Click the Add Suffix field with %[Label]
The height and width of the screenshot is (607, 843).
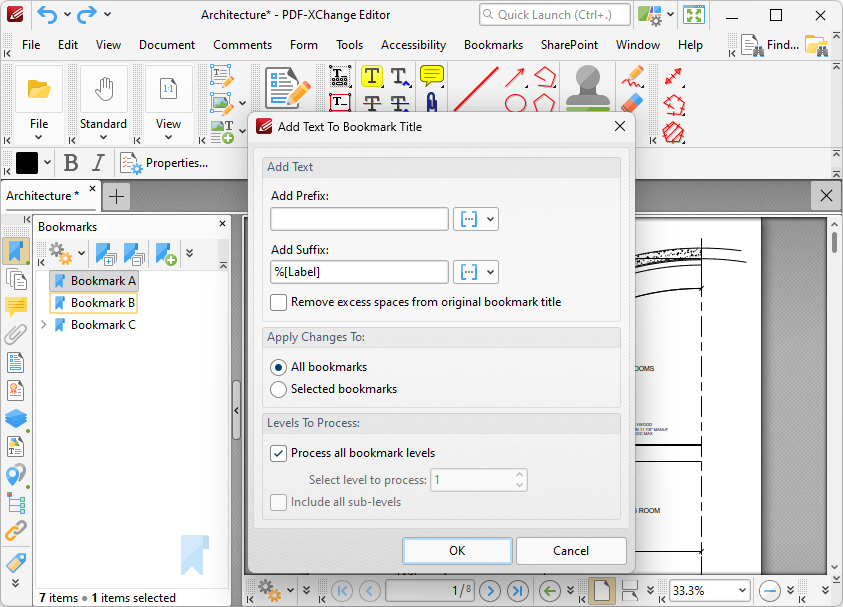[359, 272]
